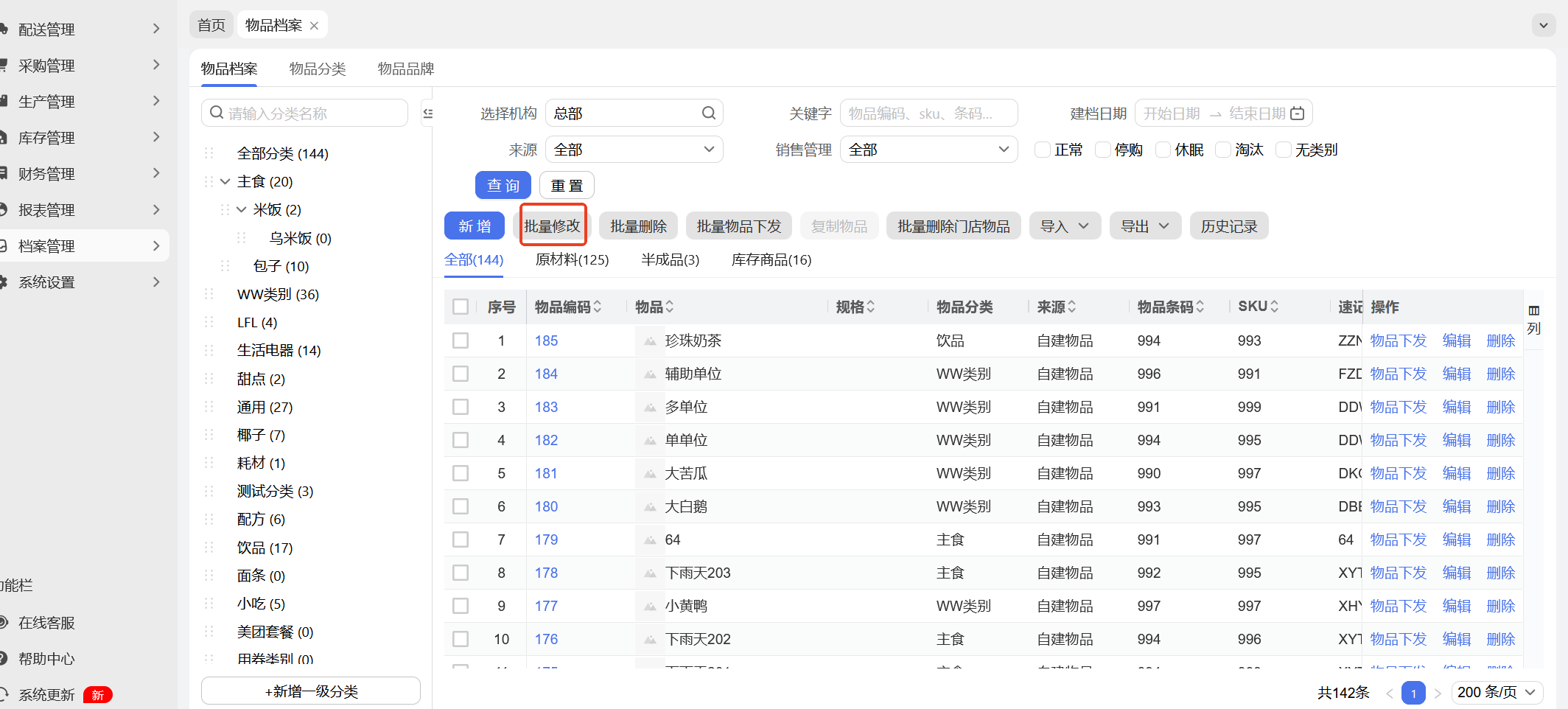The width and height of the screenshot is (1568, 709).
Task: Switch to the 物品分类 tab
Action: point(318,69)
